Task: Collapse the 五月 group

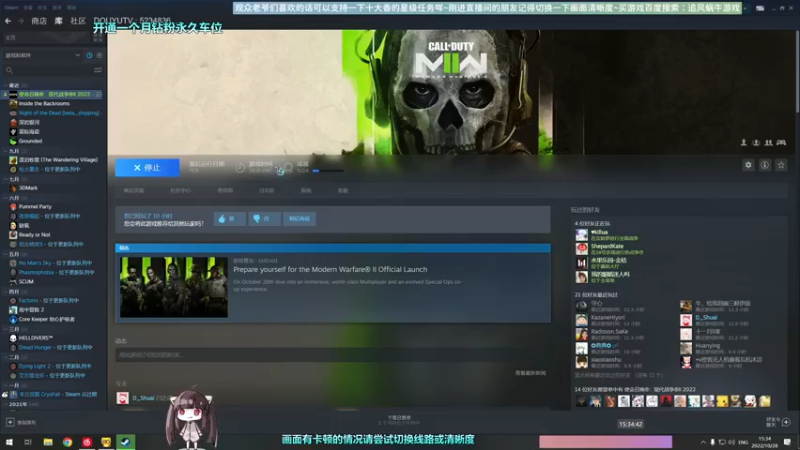Action: [6, 254]
